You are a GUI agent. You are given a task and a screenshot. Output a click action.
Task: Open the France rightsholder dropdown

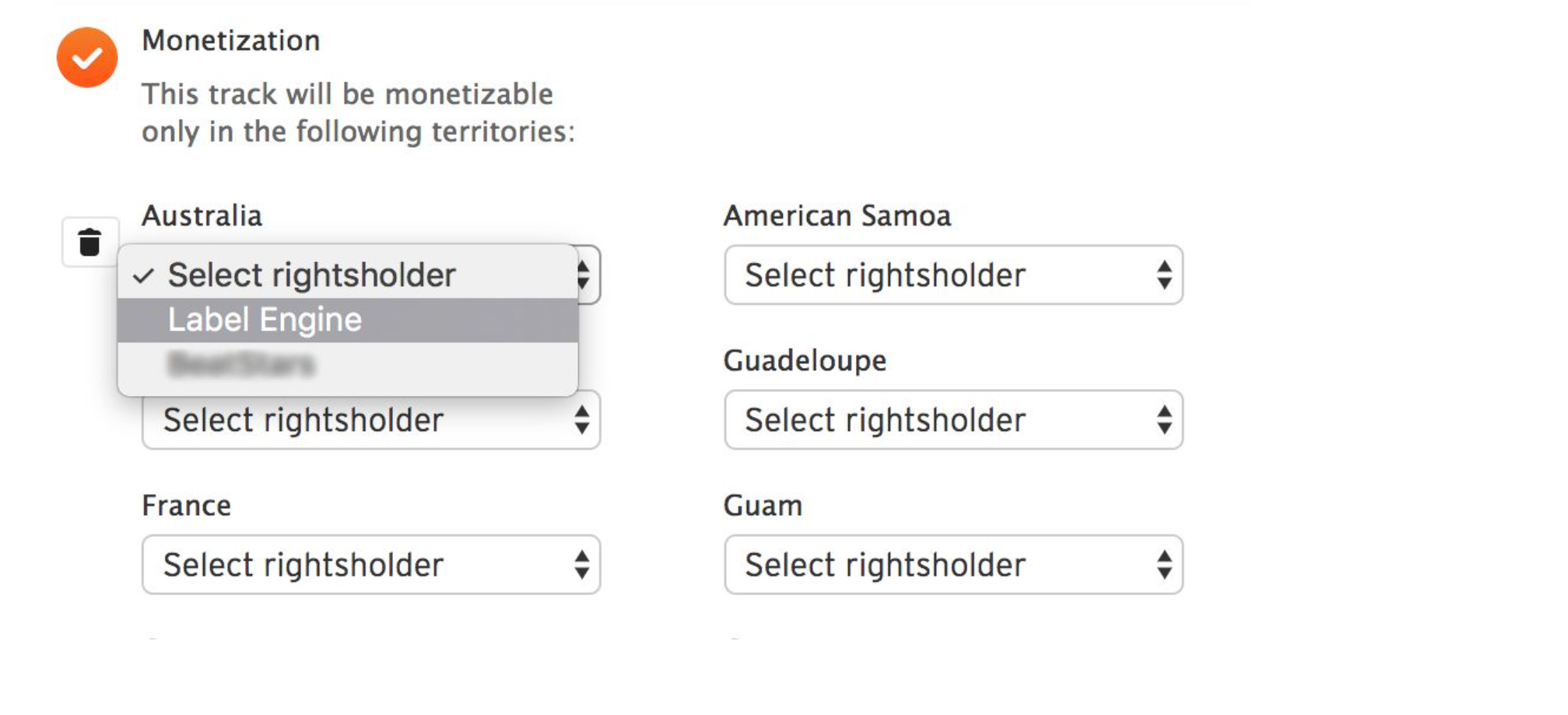coord(370,565)
